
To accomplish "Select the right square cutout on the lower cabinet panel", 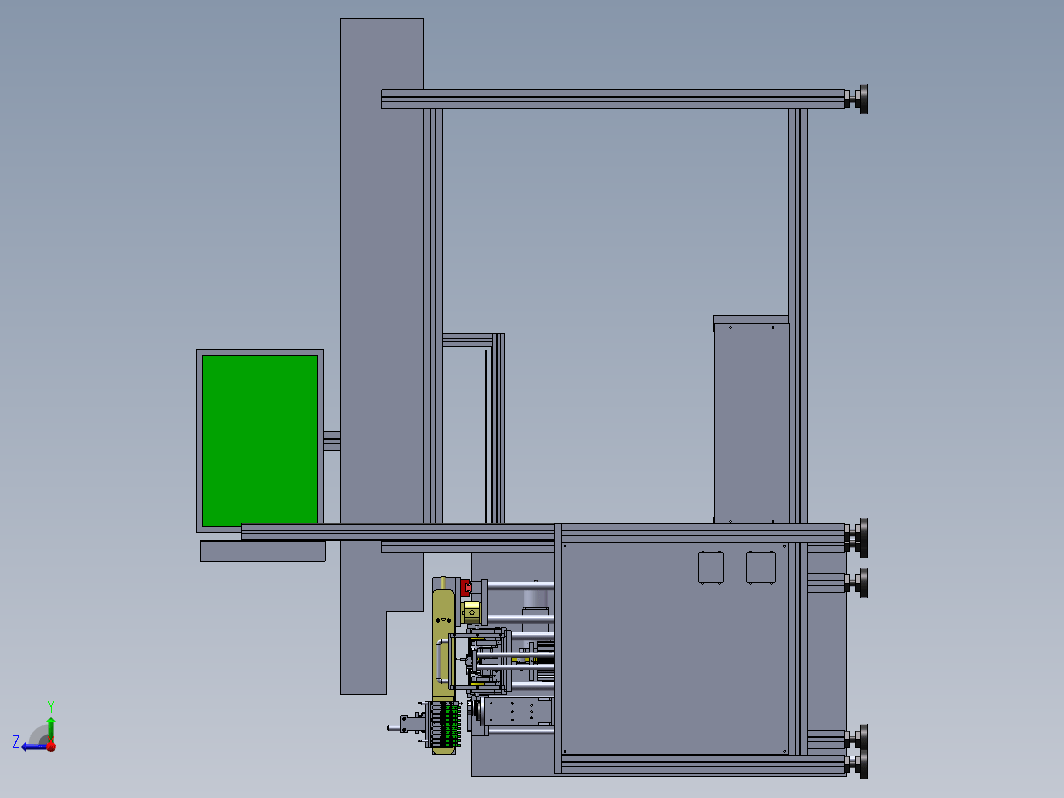I will [761, 567].
